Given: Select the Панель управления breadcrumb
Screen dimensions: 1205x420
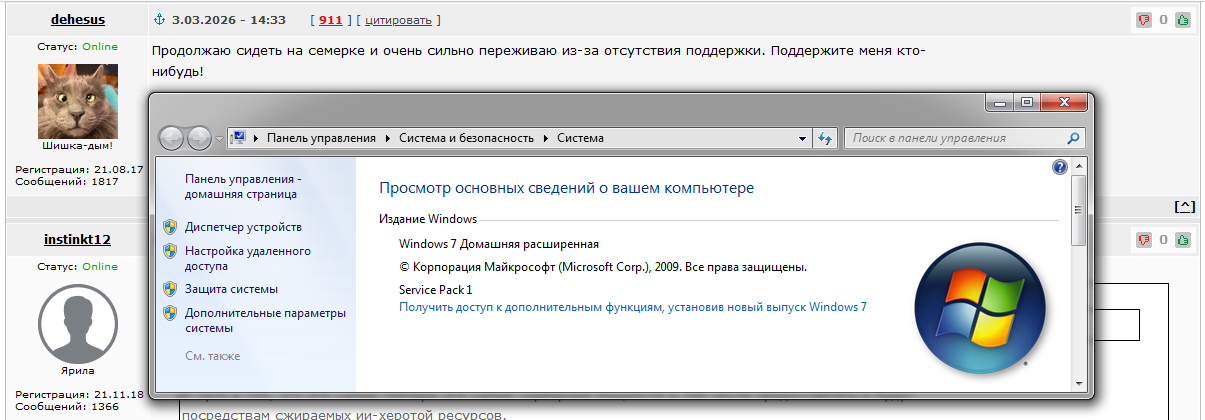Looking at the screenshot, I should (321, 138).
